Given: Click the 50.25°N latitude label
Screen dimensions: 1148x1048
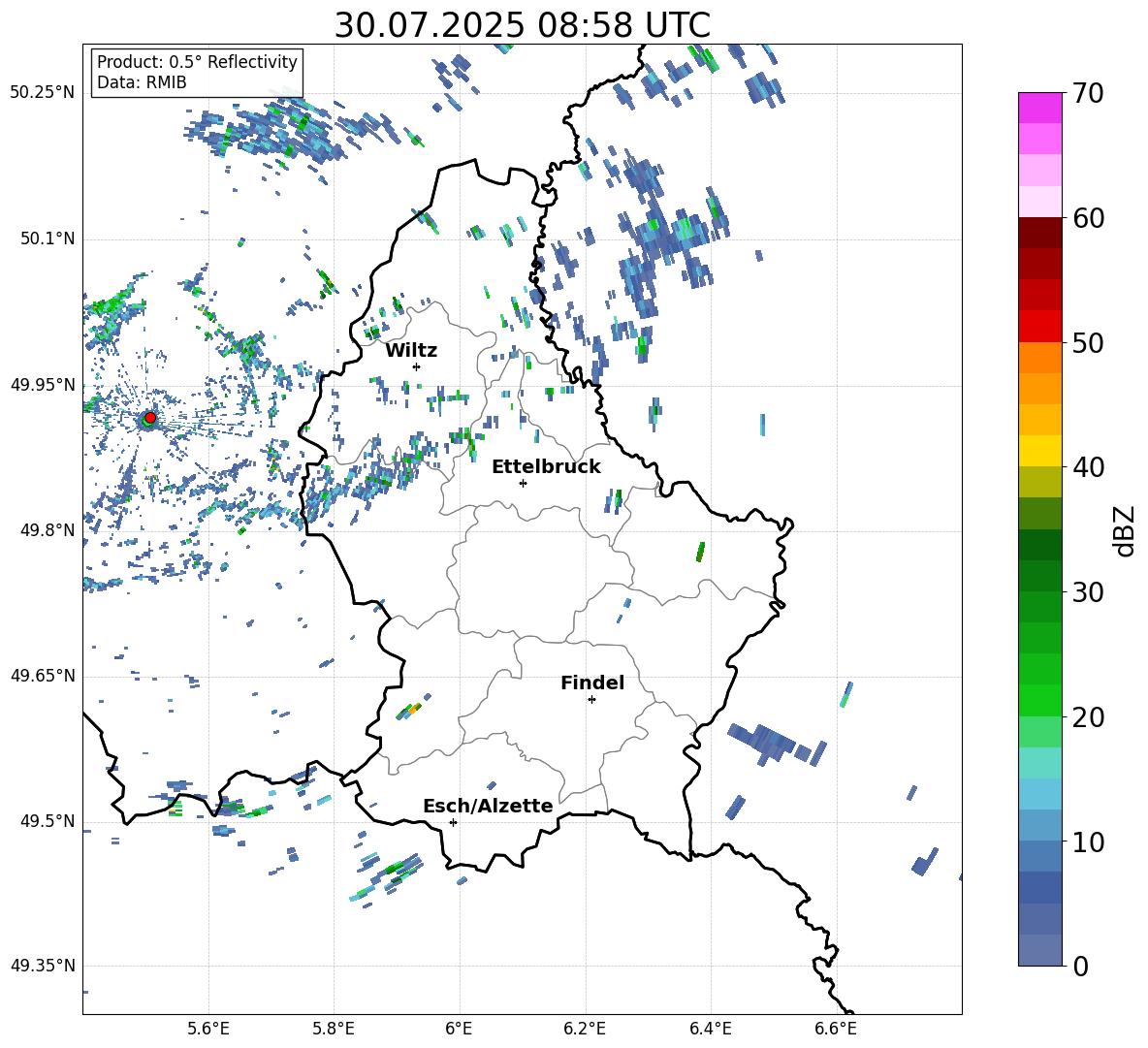Looking at the screenshot, I should pyautogui.click(x=43, y=93).
